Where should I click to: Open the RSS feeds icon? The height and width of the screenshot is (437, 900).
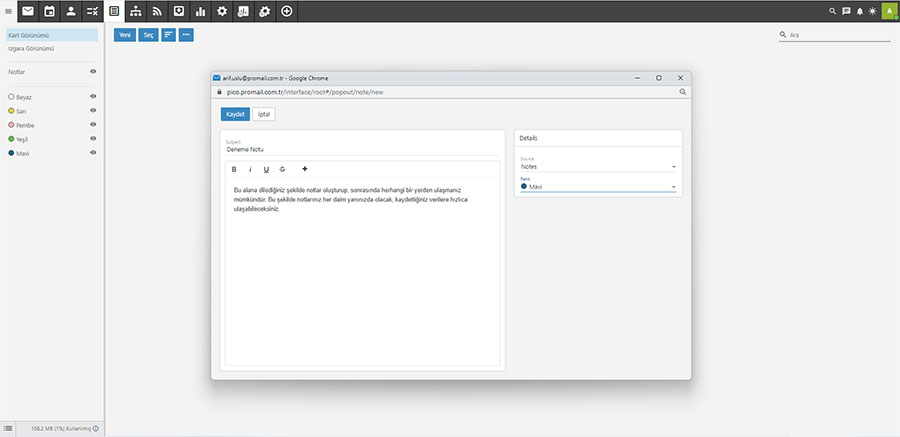pos(157,11)
